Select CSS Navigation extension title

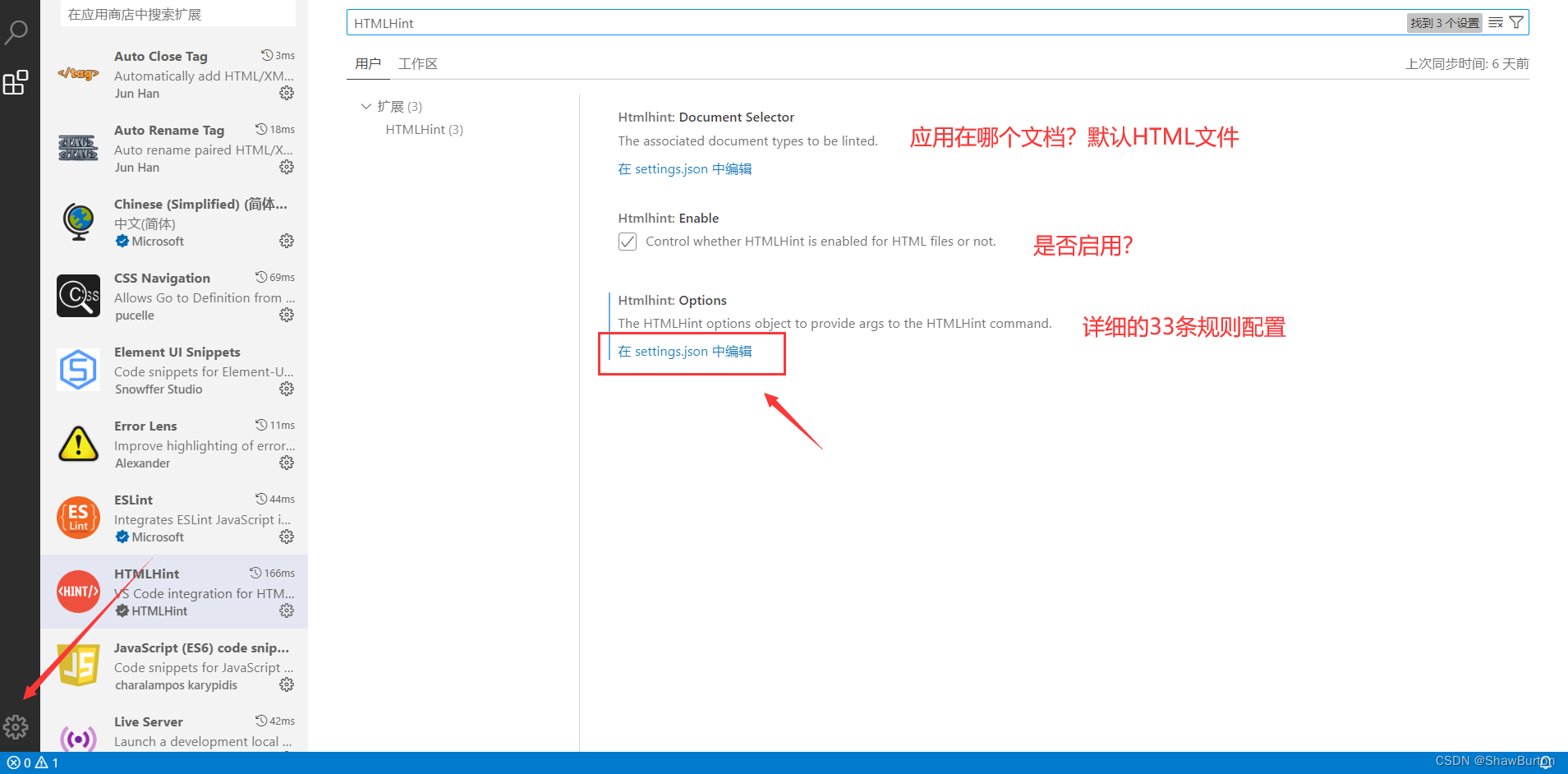162,279
